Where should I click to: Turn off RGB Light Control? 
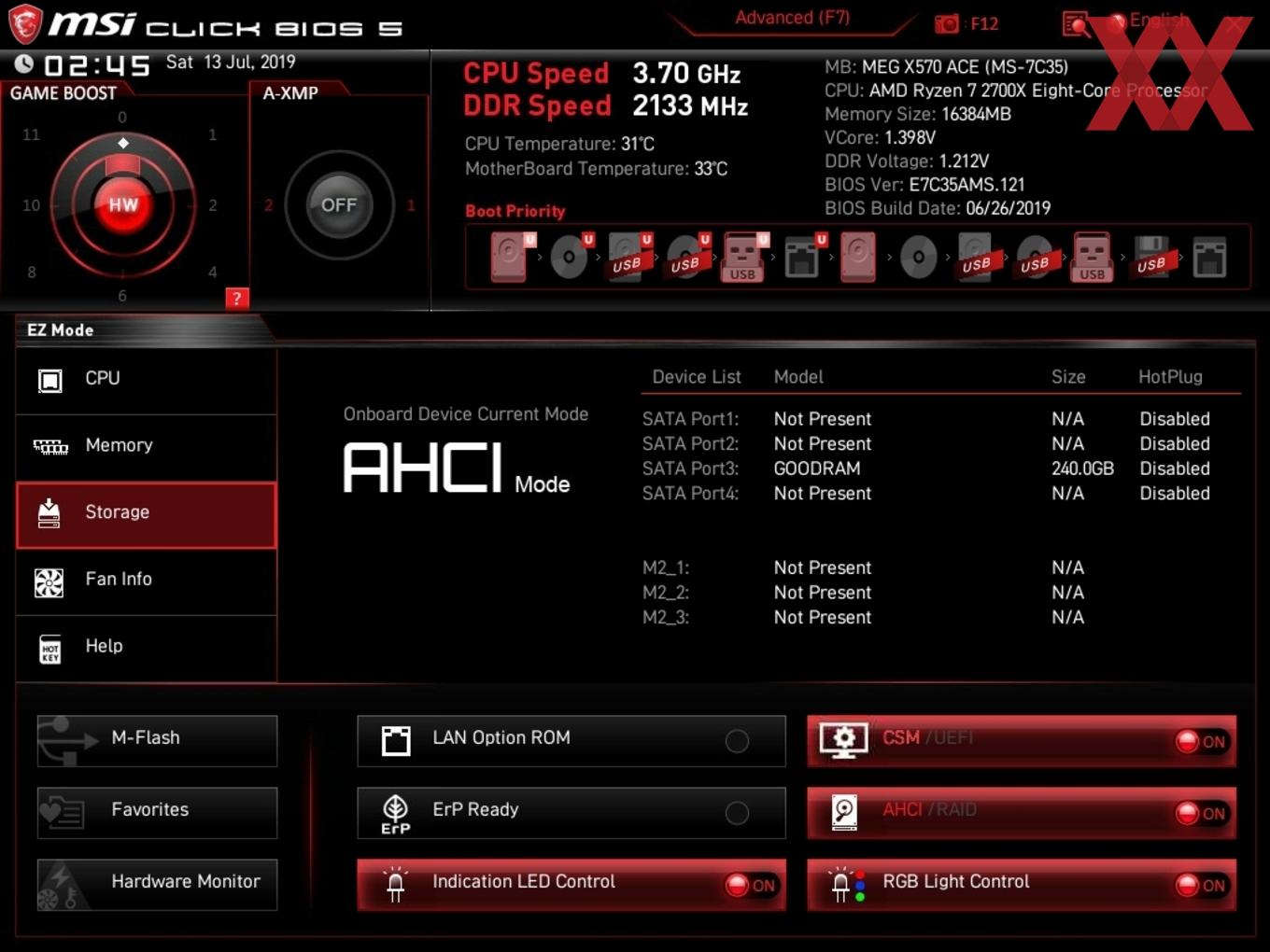pyautogui.click(x=1022, y=884)
